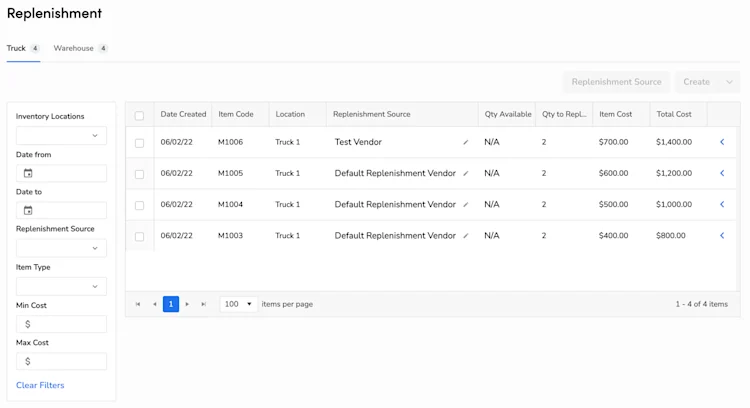Image resolution: width=750 pixels, height=408 pixels.
Task: Edit replenishment source pencil in M1004 row
Action: (465, 204)
